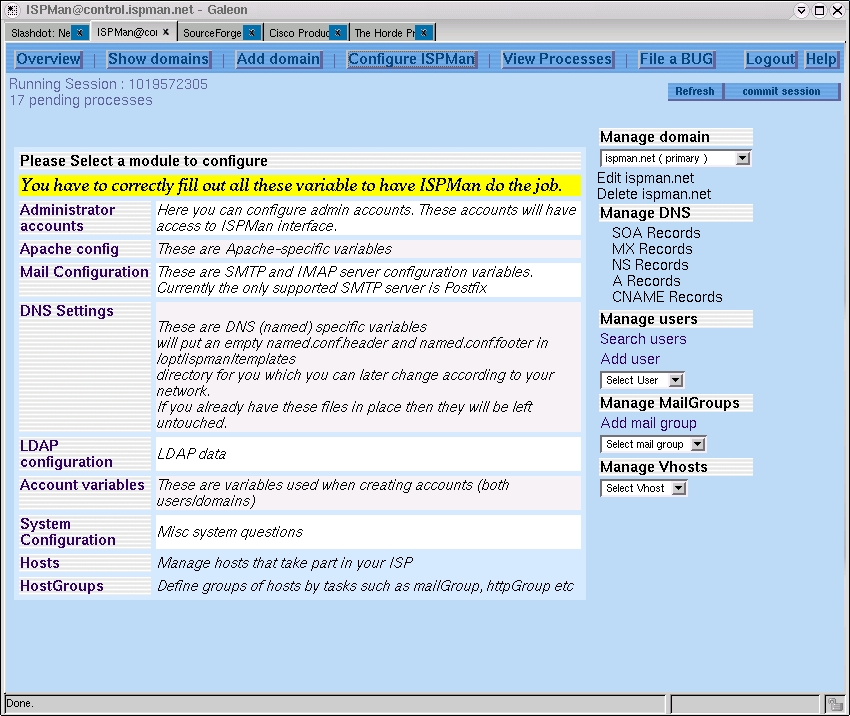Click 'Manage hosts that take part' description

(285, 563)
